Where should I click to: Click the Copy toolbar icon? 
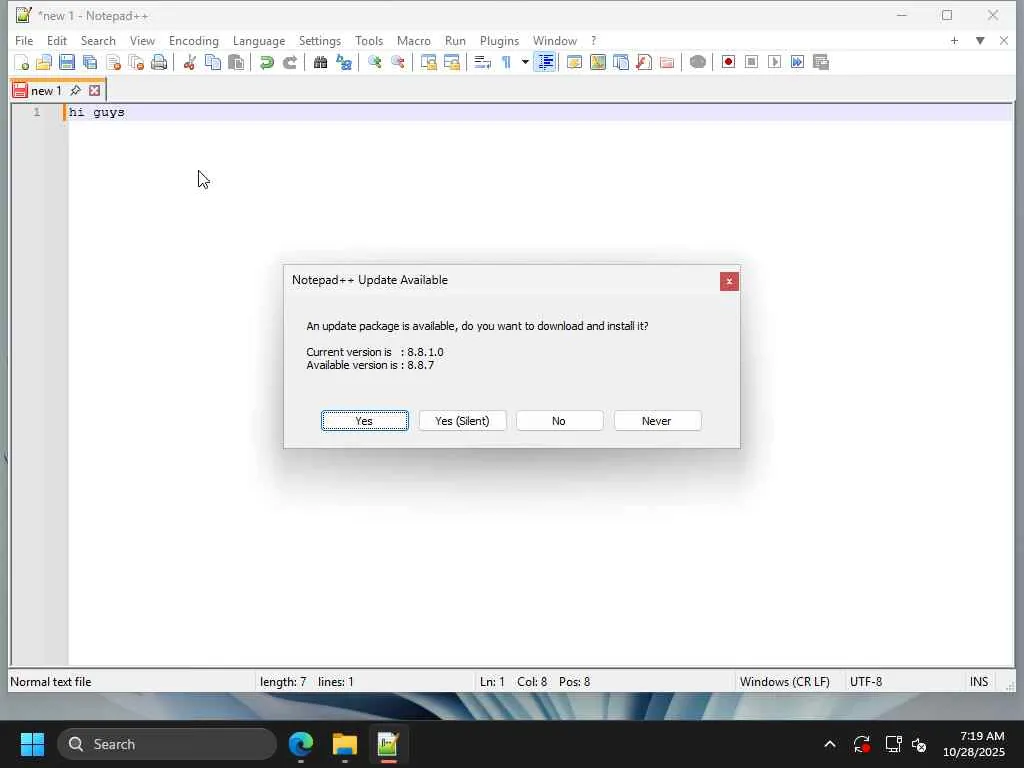coord(213,62)
